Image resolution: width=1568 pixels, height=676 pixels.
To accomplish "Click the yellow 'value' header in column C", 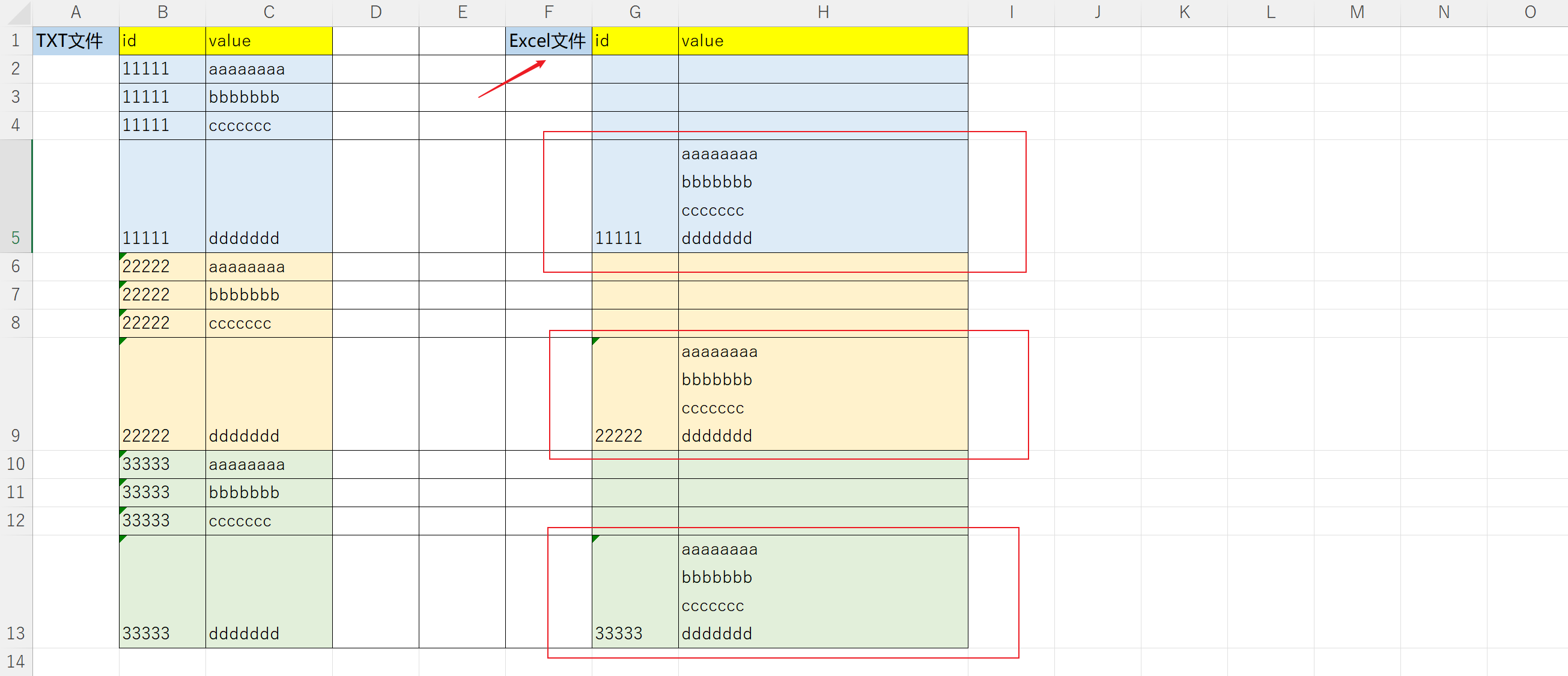I will point(269,41).
